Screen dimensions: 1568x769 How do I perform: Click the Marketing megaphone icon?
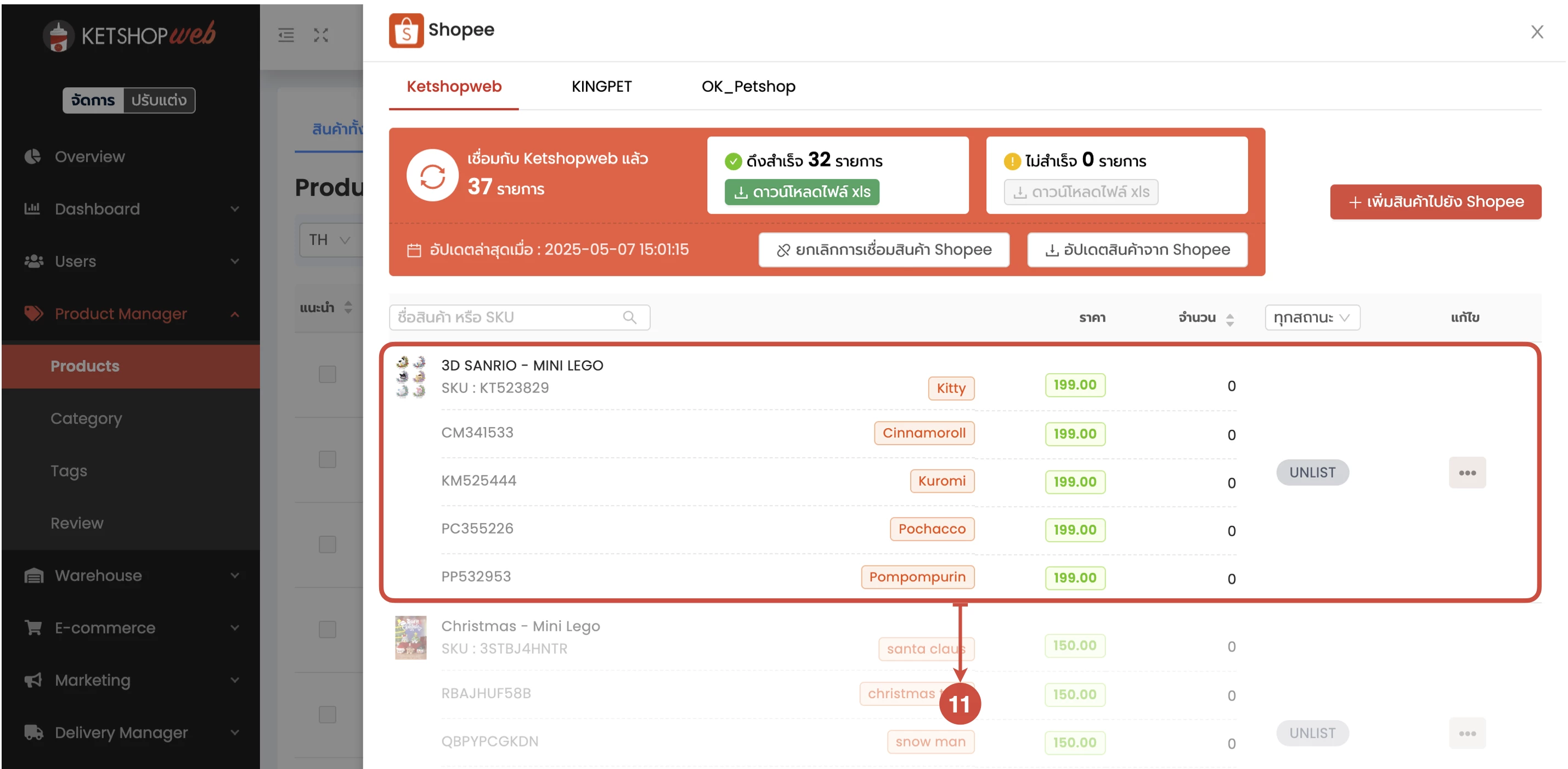coord(33,680)
